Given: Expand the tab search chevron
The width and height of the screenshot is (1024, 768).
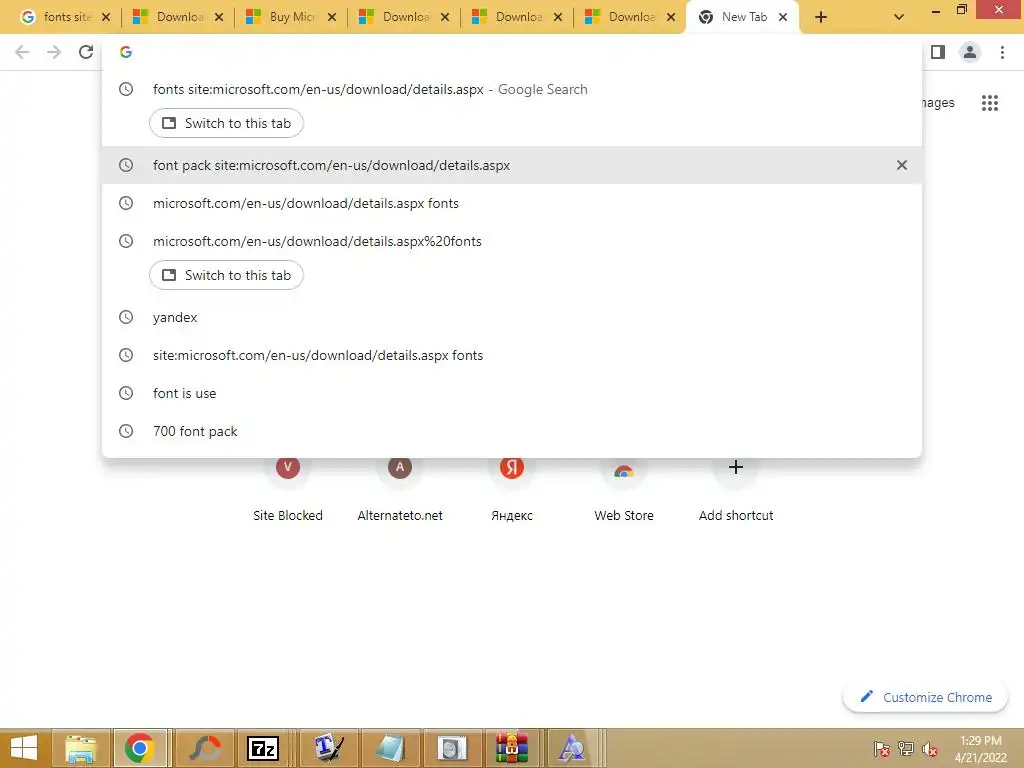Looking at the screenshot, I should pyautogui.click(x=899, y=17).
